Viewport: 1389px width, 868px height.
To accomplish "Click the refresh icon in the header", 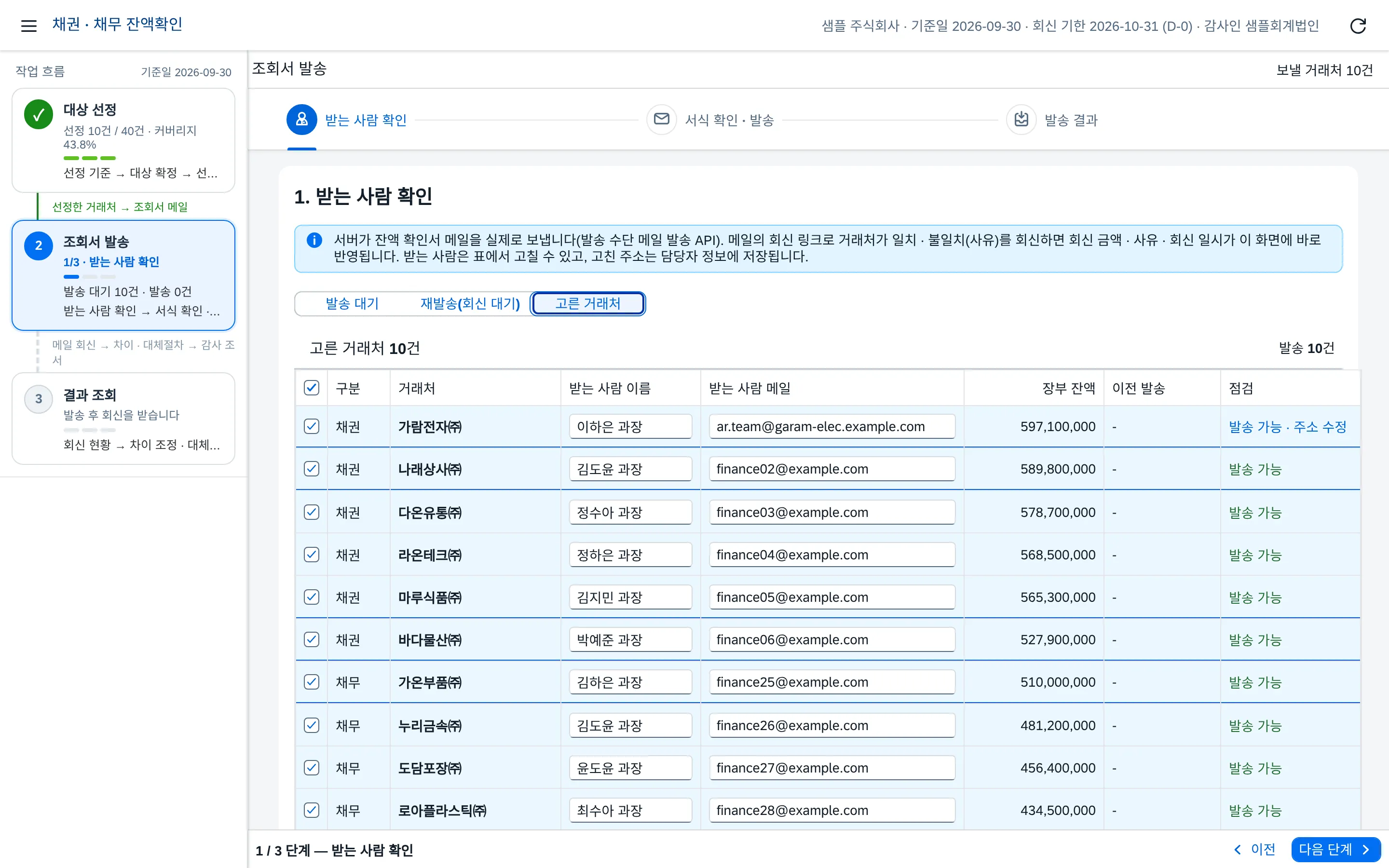I will click(1358, 25).
